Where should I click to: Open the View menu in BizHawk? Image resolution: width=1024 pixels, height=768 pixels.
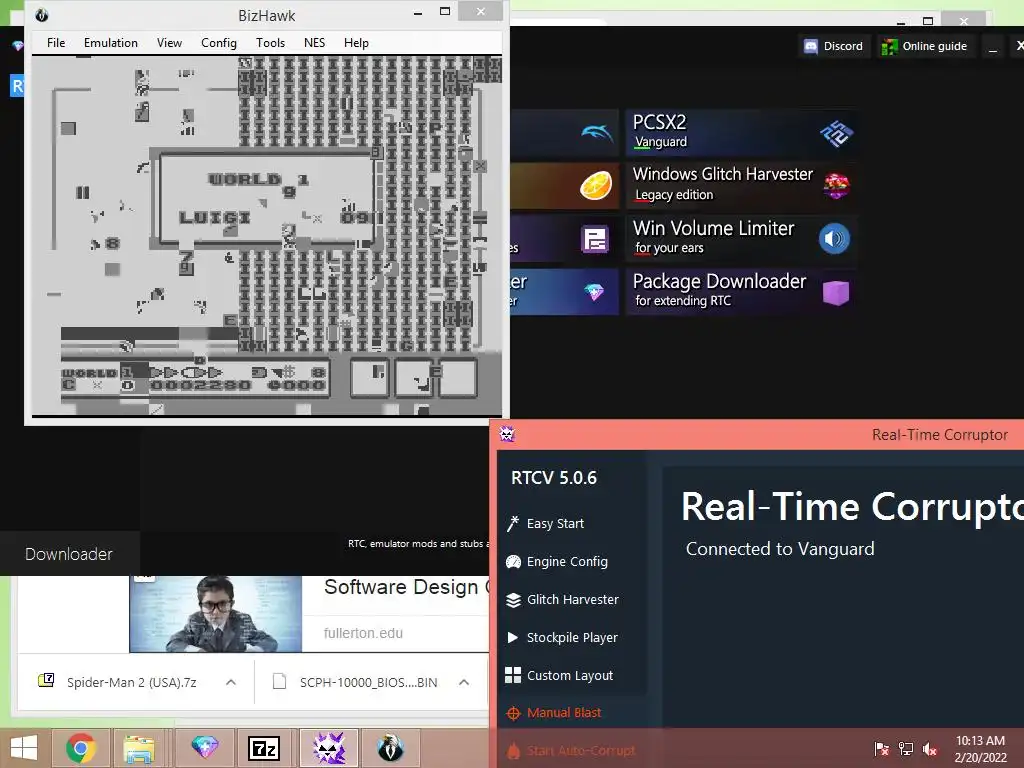pos(169,43)
